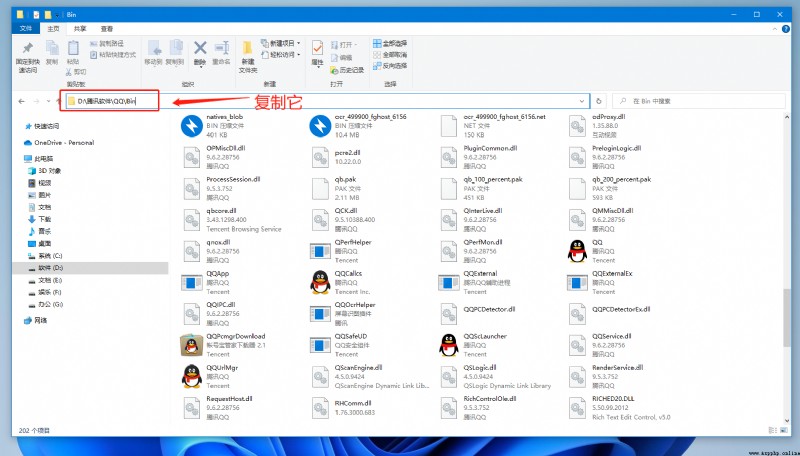Switch to large icons view in status bar
This screenshot has width=800, height=456.
(783, 430)
